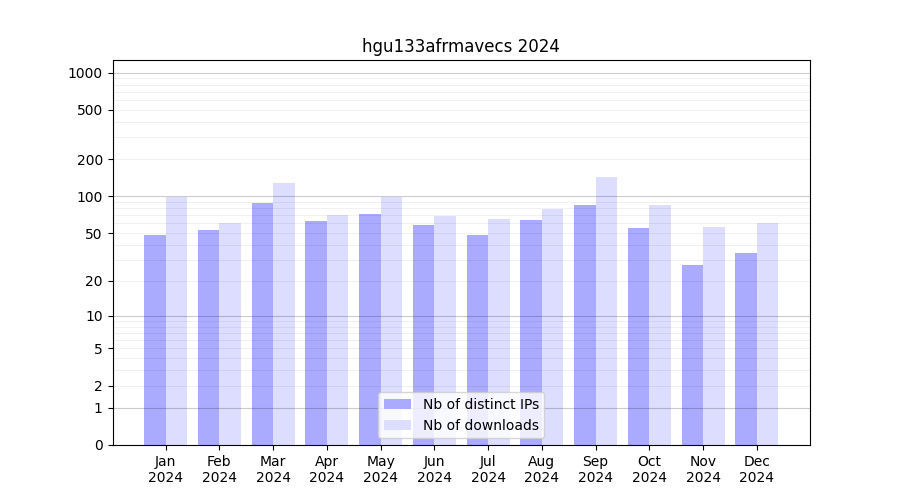Screen dimensions: 900x500
Task: Click the Jan 2024 x-axis label
Action: (x=166, y=469)
